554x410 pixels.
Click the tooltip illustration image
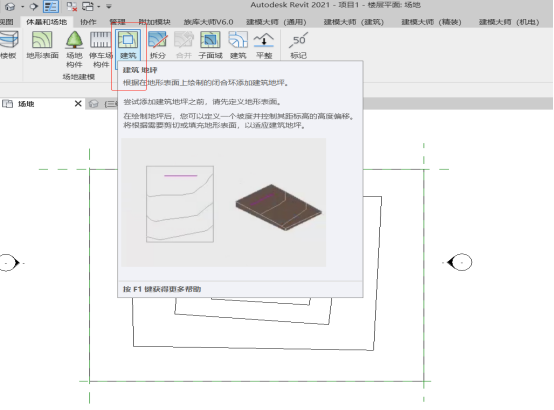tap(223, 202)
